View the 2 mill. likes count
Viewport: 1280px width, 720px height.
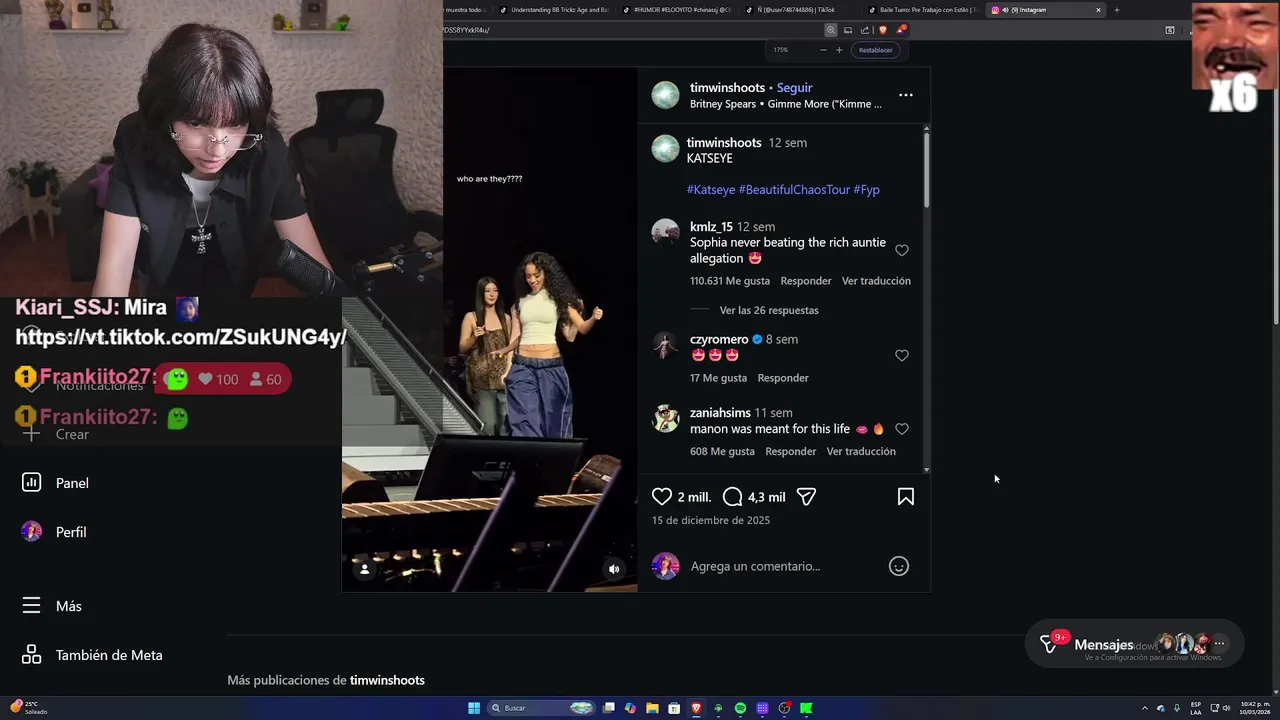(694, 497)
